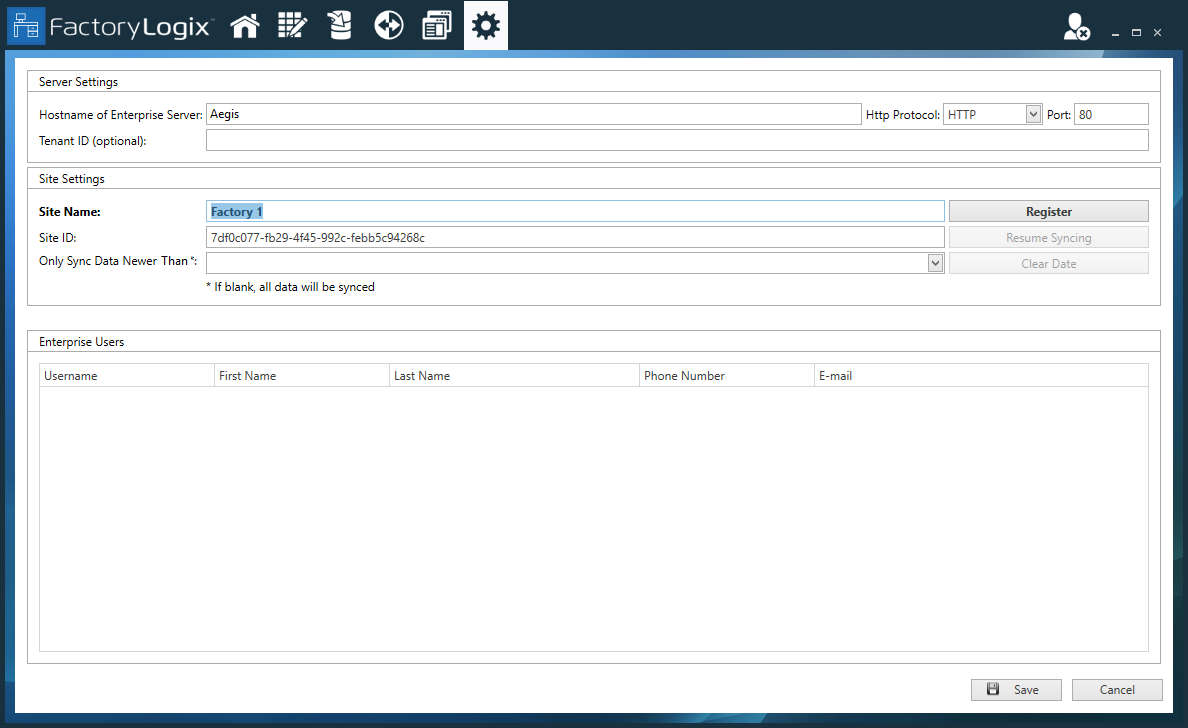Click the user logout icon
The image size is (1188, 728).
point(1075,27)
